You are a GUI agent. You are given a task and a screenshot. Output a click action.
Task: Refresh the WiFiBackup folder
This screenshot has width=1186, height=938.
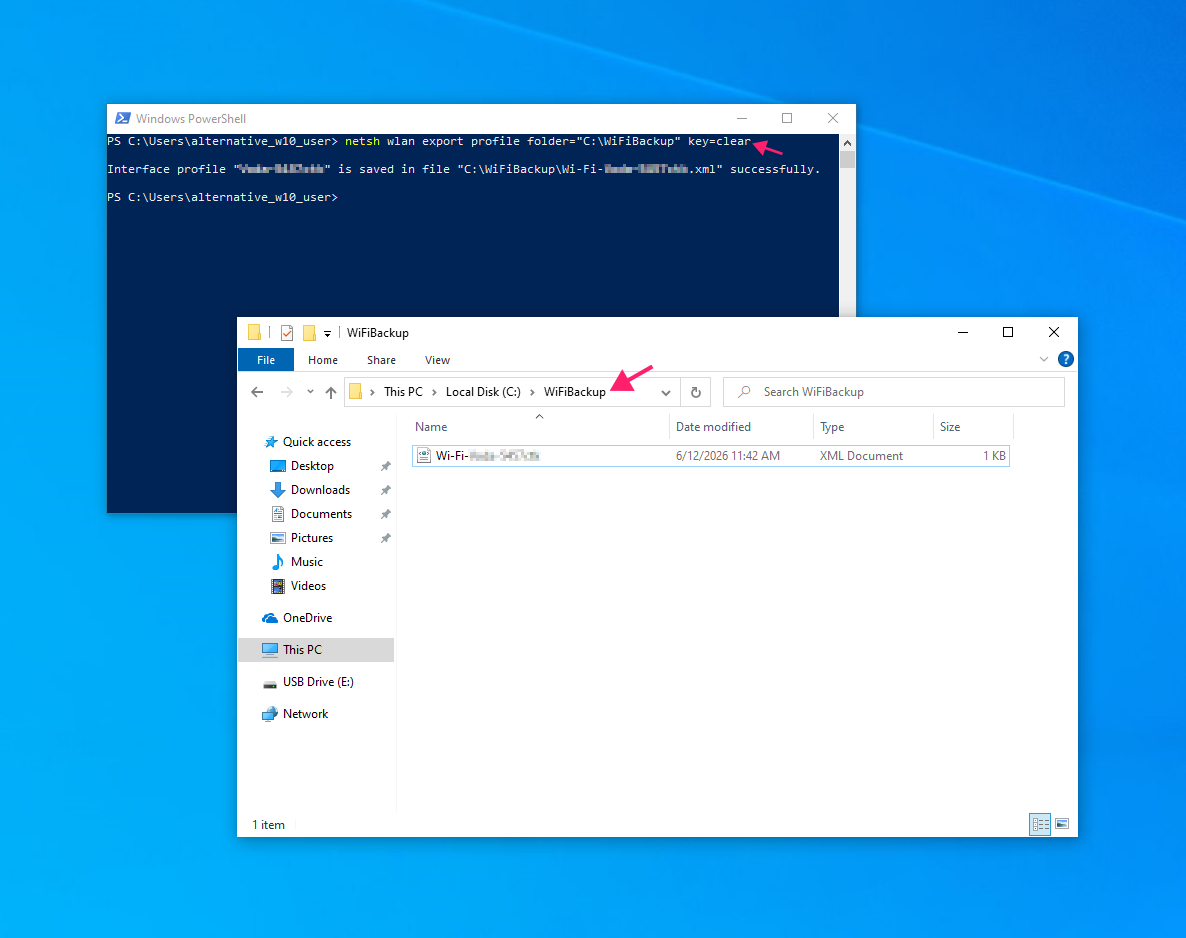pos(696,392)
